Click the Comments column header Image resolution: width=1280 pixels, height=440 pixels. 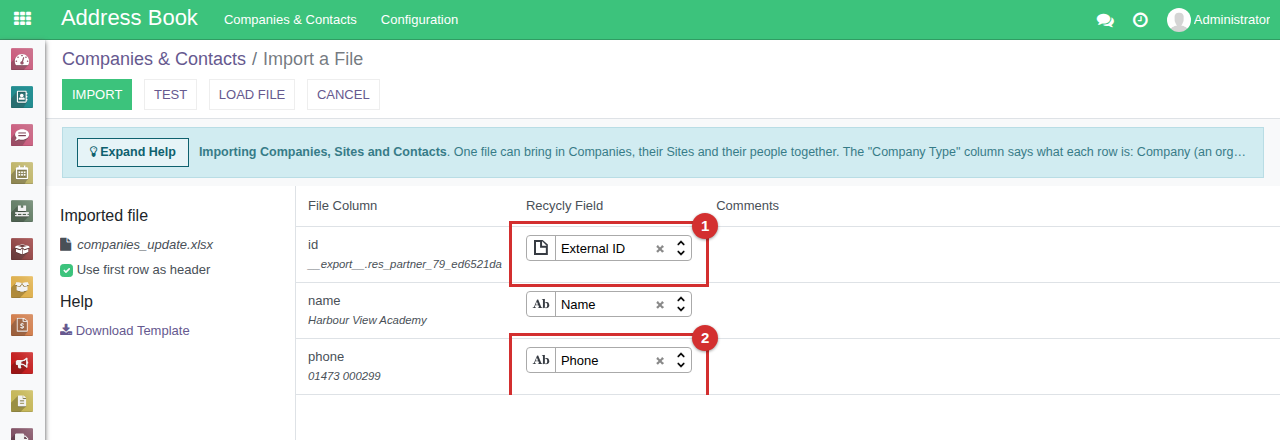tap(747, 206)
